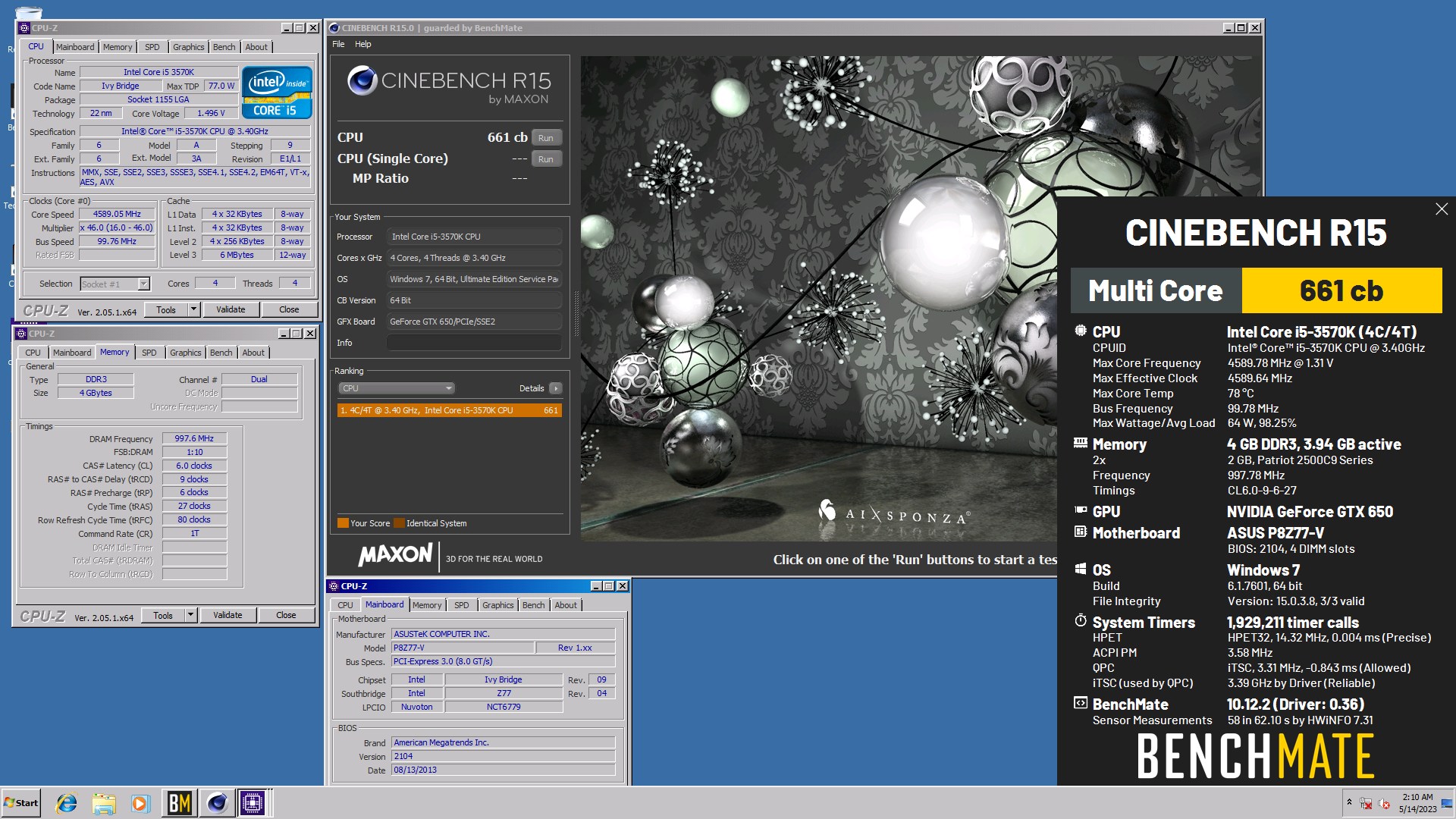Viewport: 1456px width, 819px height.
Task: Close the BenchMate result overlay with X
Action: (x=1442, y=209)
